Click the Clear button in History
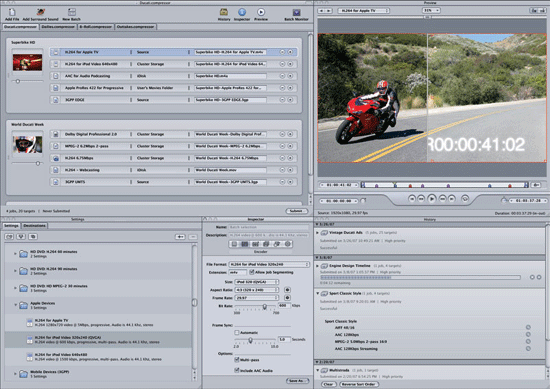550x389 pixels. 328,384
